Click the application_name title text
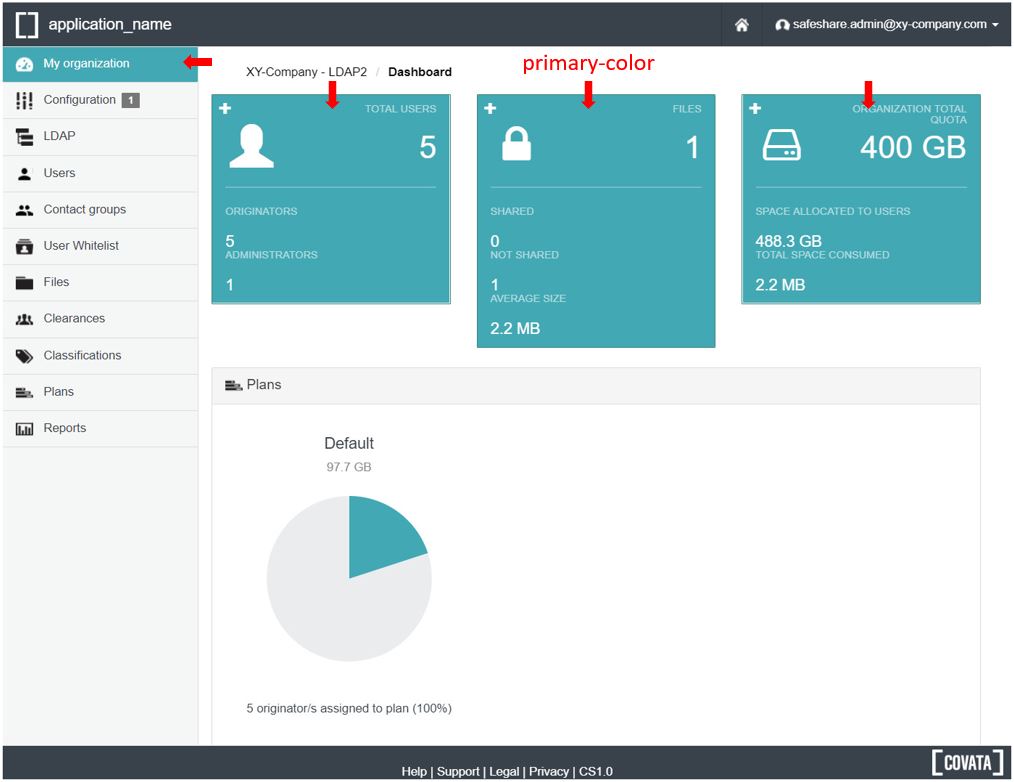This screenshot has height=782, width=1014. click(110, 25)
